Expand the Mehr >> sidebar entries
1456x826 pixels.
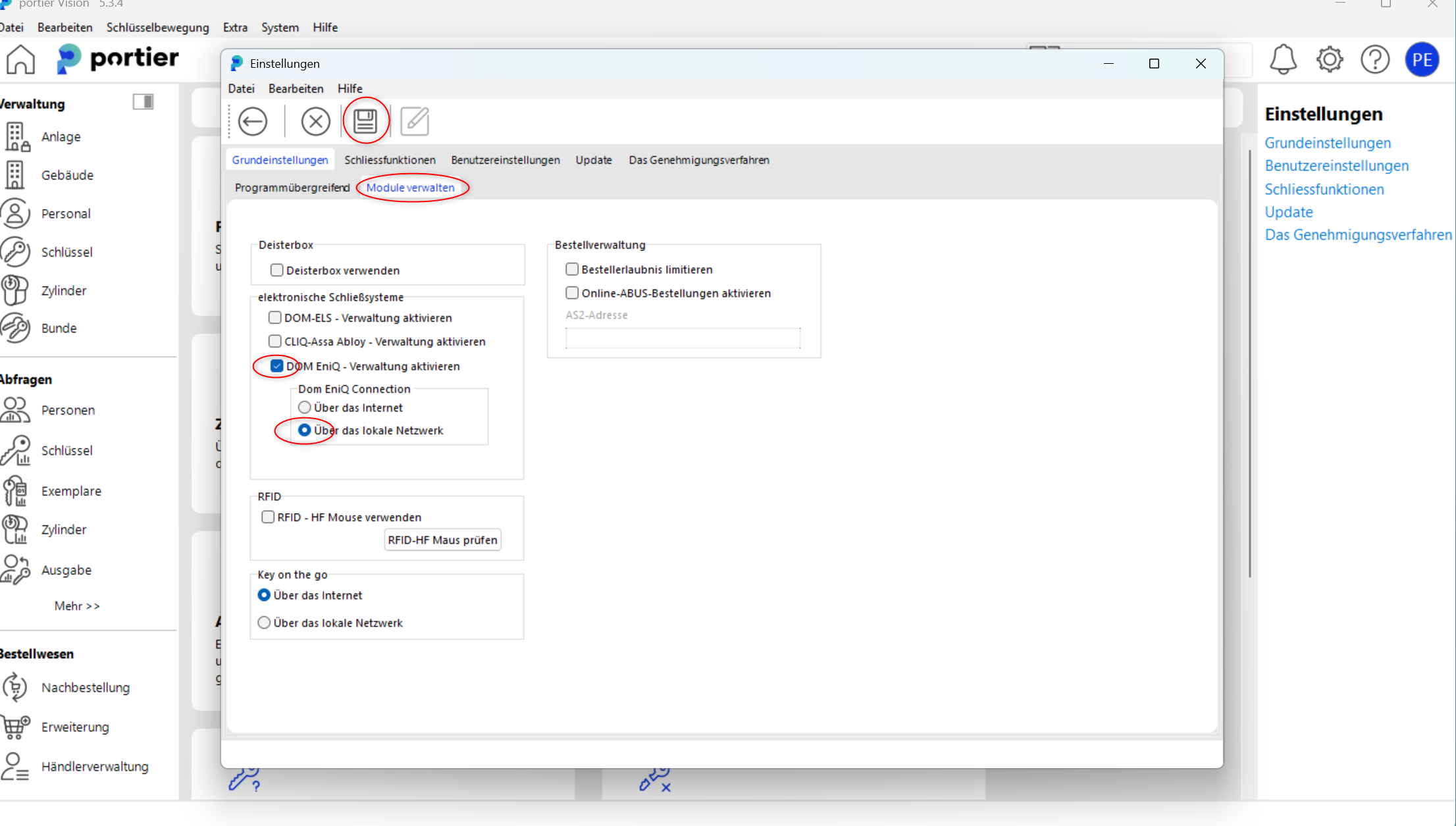[x=77, y=606]
